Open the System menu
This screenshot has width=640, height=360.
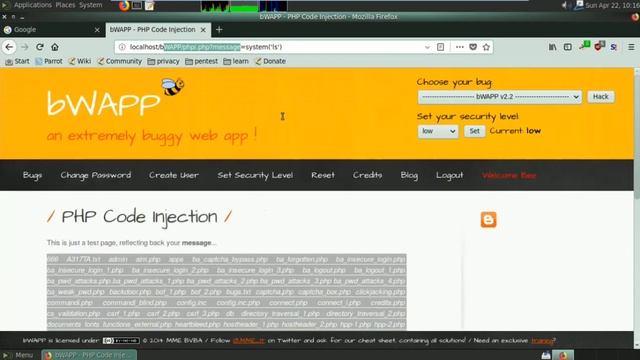(x=91, y=5)
